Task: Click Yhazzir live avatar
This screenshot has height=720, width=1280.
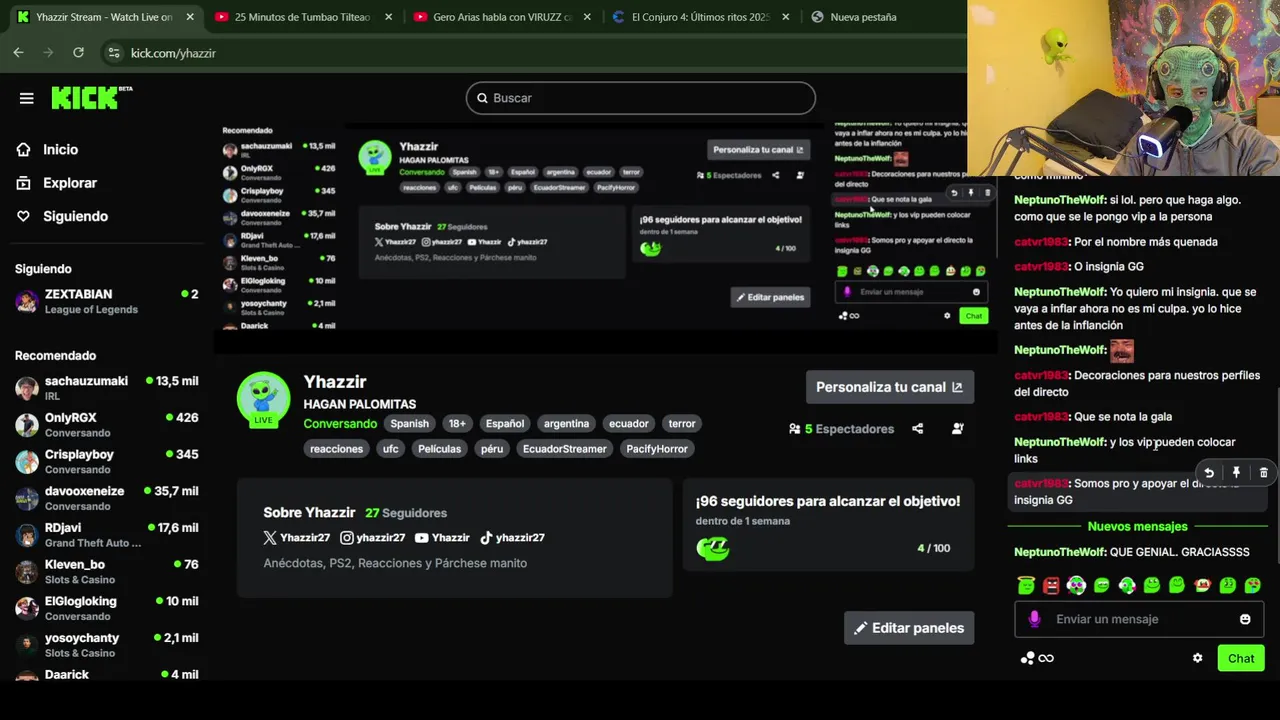Action: coord(263,399)
